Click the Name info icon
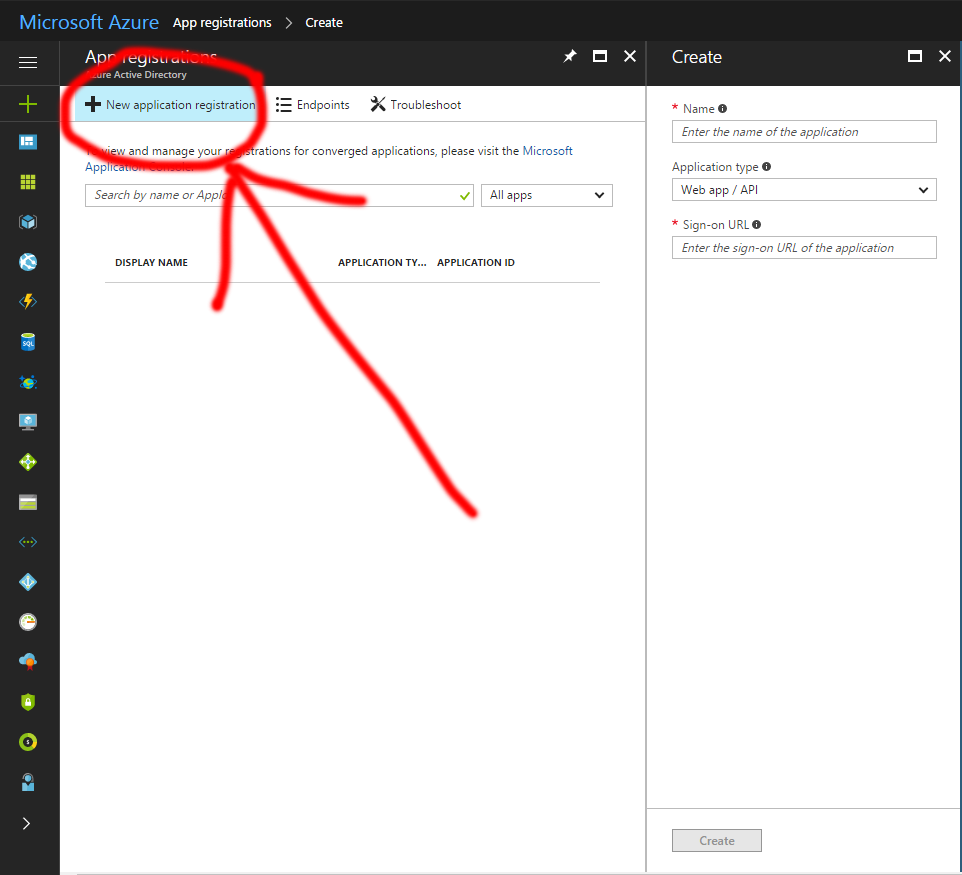The width and height of the screenshot is (962, 875). tap(723, 109)
